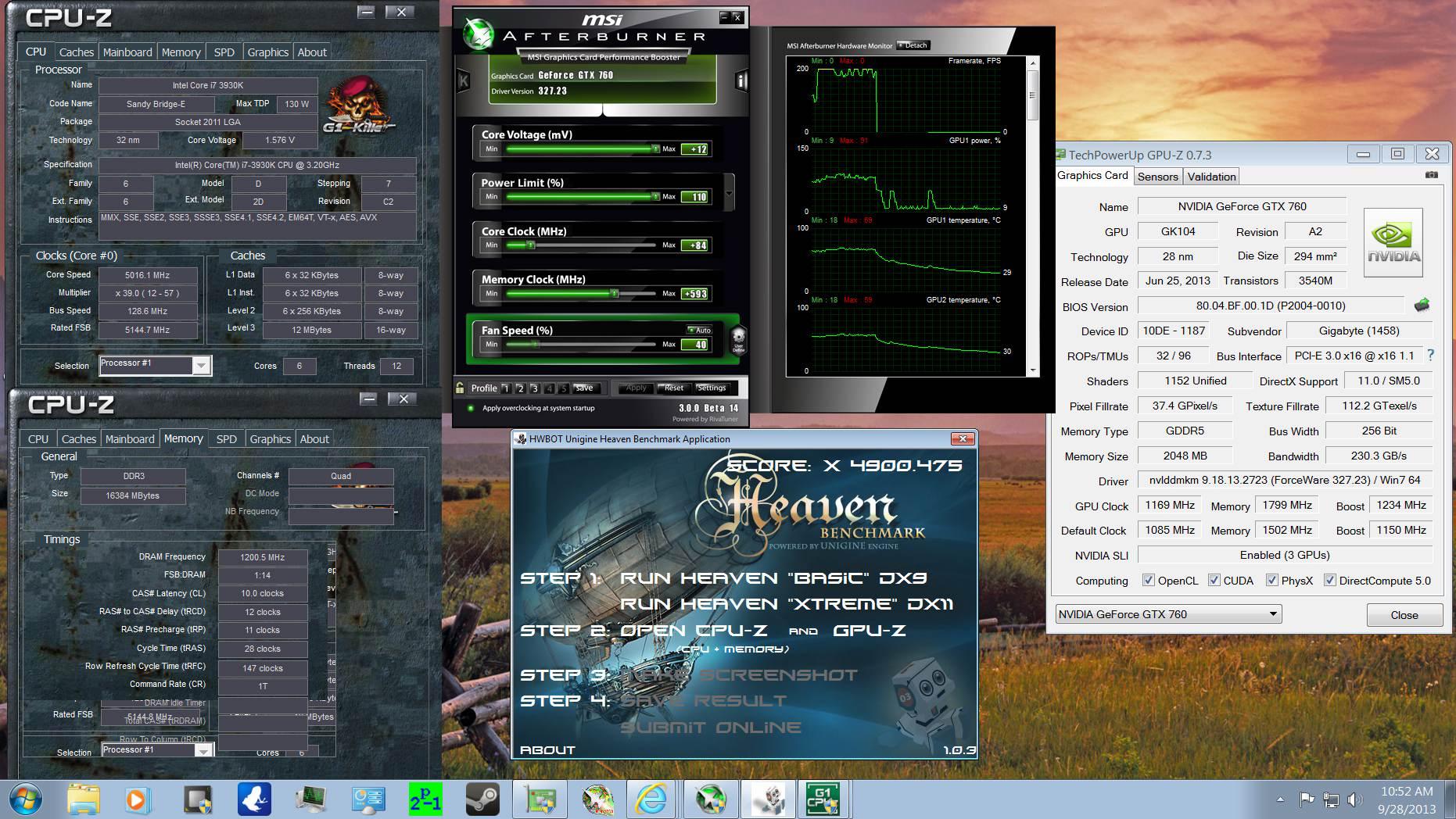The image size is (1456, 819).
Task: Click Core Clock slider handle
Action: click(530, 245)
